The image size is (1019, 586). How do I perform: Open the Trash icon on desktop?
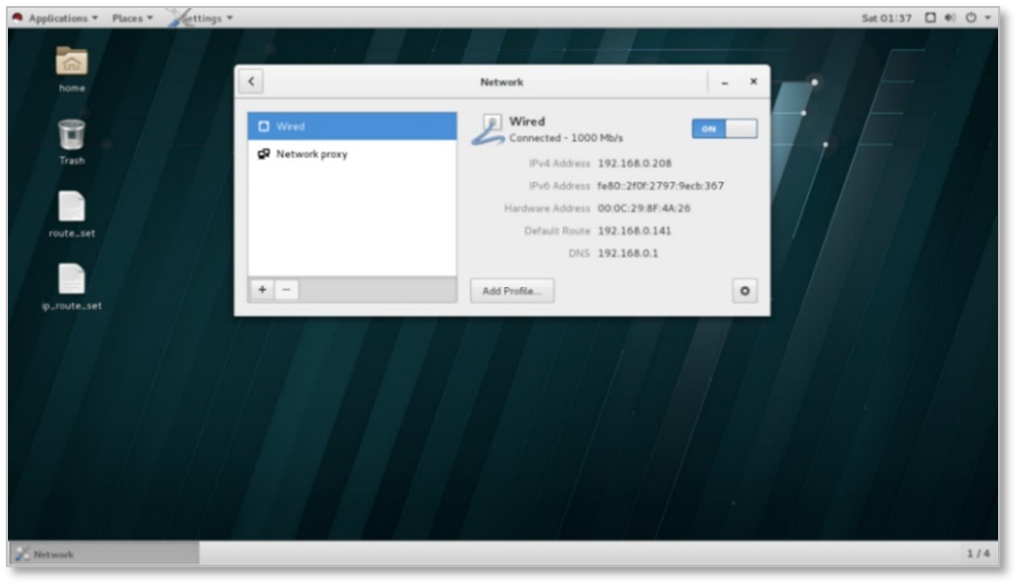71,136
